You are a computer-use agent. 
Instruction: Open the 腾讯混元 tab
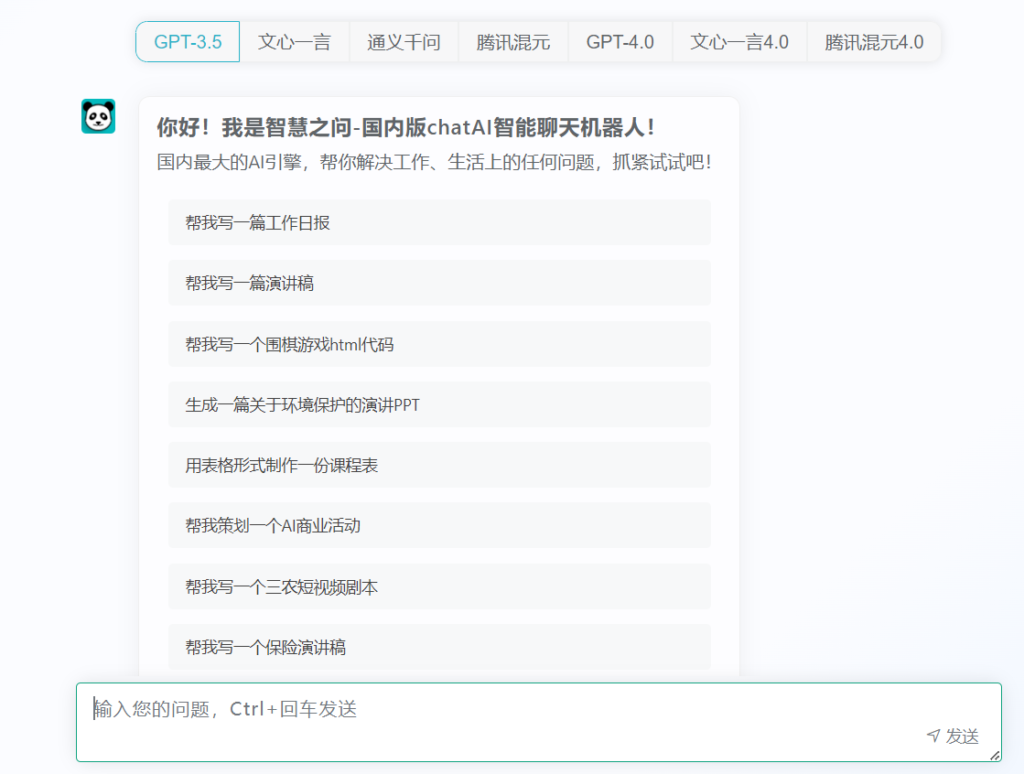coord(513,42)
